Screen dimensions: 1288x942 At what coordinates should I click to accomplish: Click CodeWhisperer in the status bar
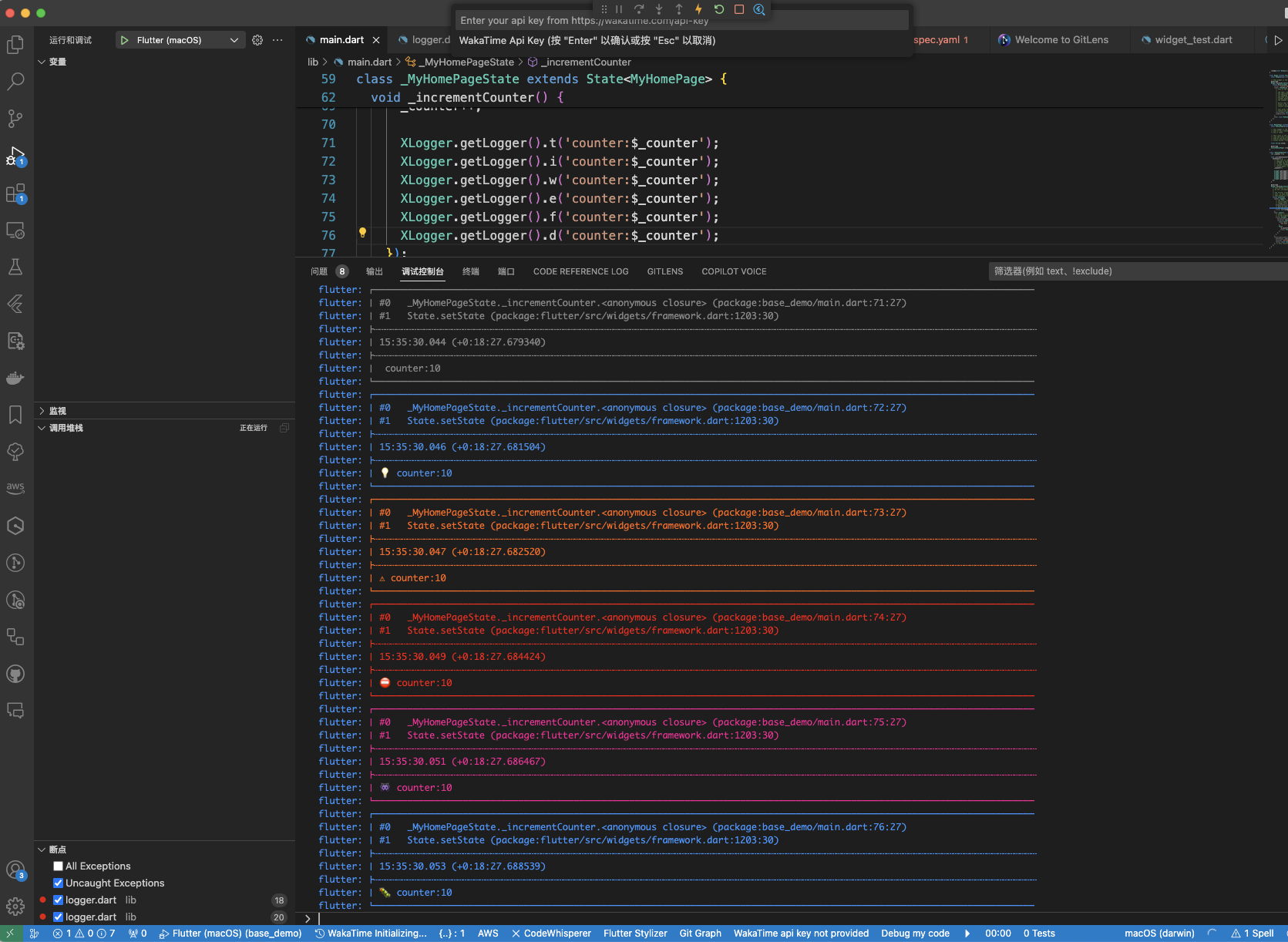[x=551, y=934]
